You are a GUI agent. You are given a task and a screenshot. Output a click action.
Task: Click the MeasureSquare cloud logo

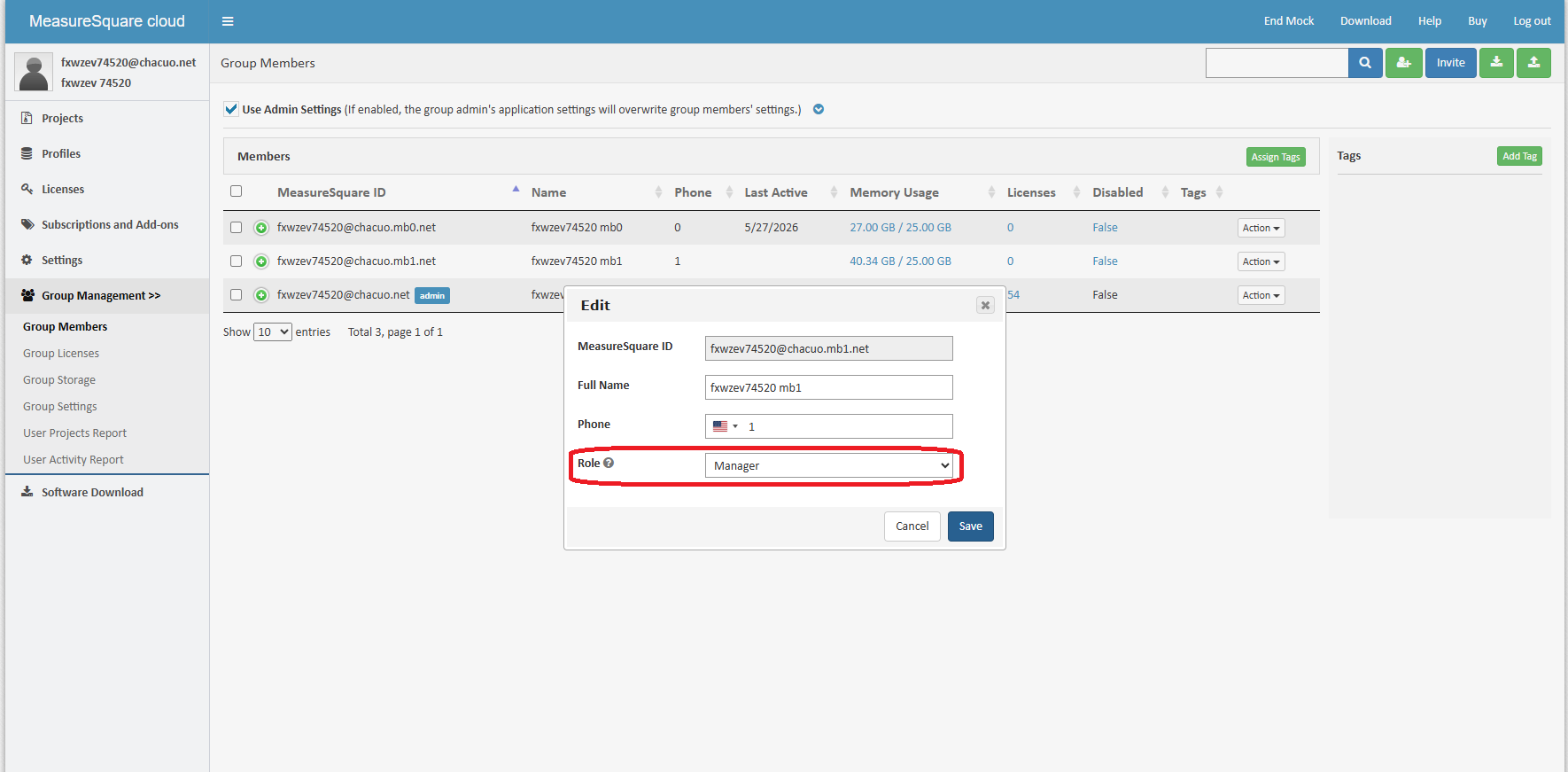(107, 21)
